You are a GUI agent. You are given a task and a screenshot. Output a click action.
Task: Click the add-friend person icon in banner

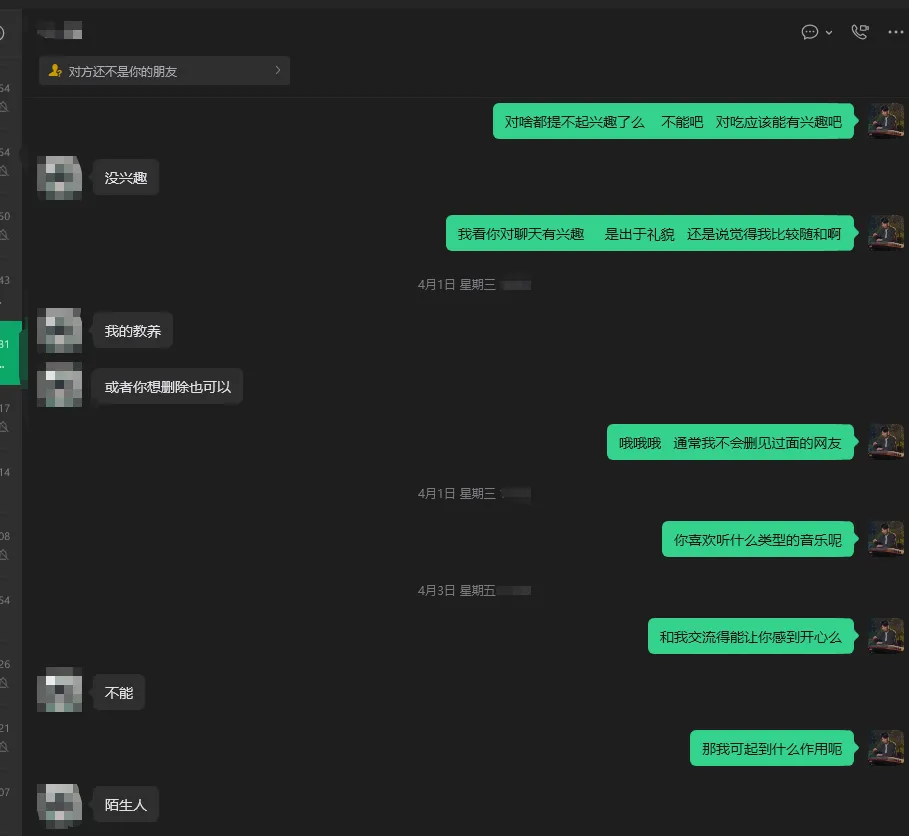[x=54, y=71]
